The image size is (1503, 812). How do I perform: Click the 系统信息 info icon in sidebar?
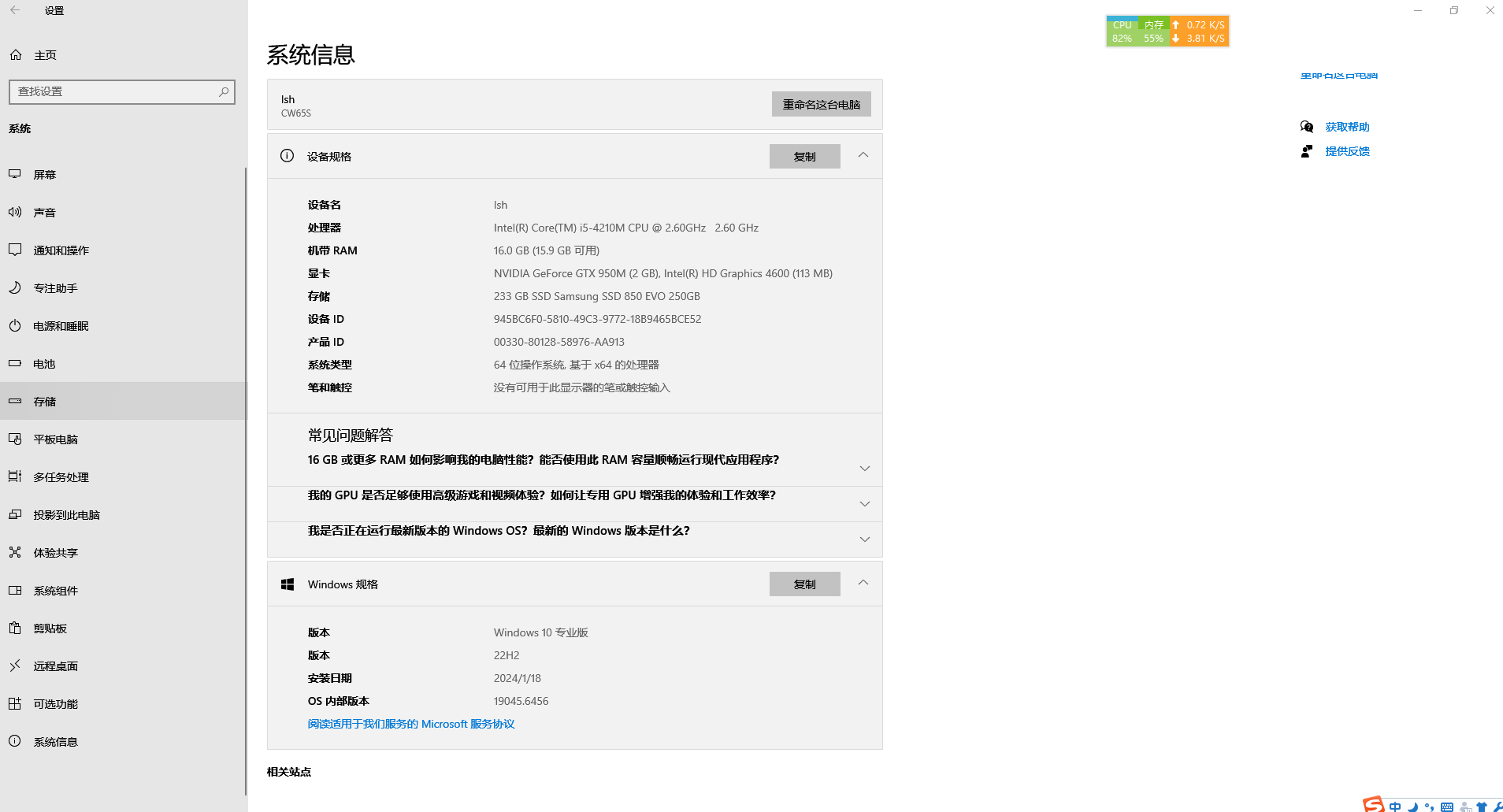[x=15, y=741]
